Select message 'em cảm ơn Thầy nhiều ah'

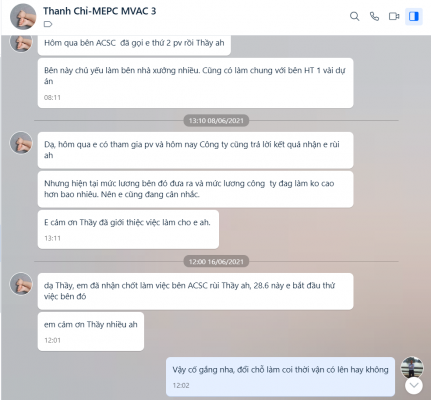pyautogui.click(x=91, y=331)
